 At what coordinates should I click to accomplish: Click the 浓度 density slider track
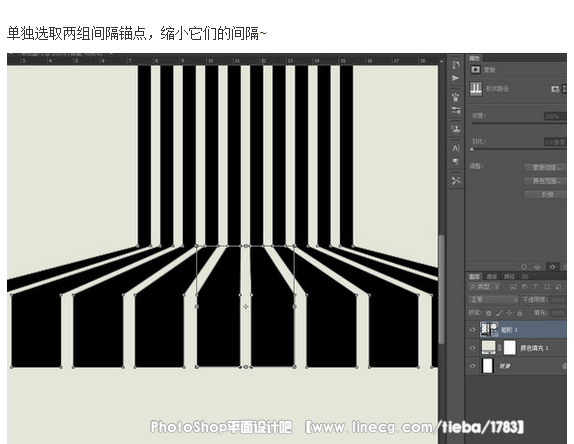click(x=519, y=123)
